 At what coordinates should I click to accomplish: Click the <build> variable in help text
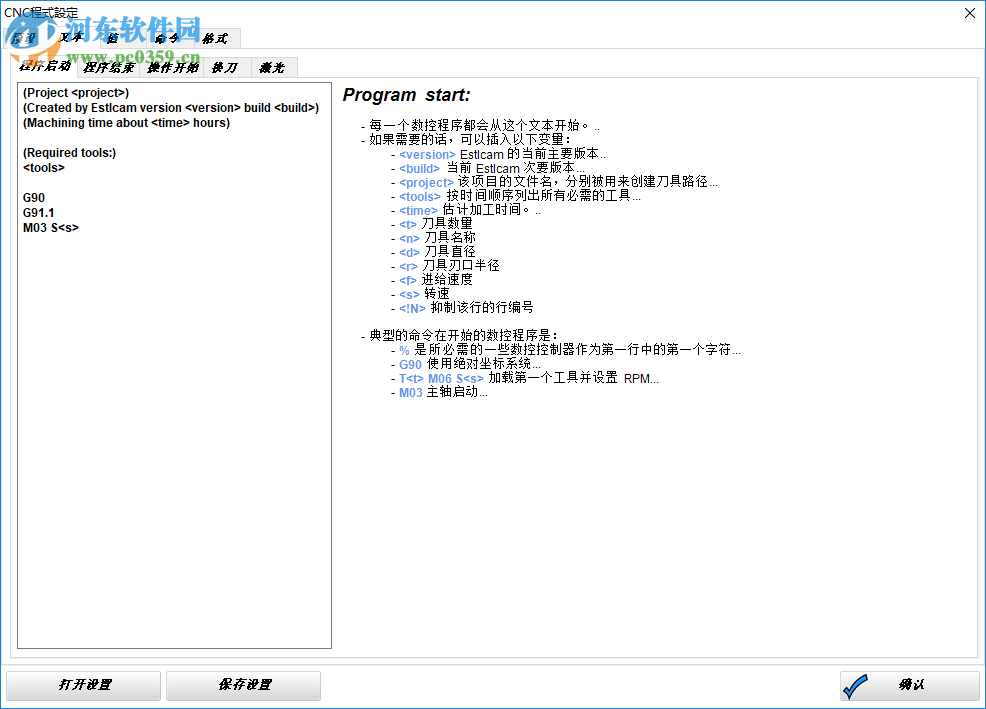tap(419, 169)
